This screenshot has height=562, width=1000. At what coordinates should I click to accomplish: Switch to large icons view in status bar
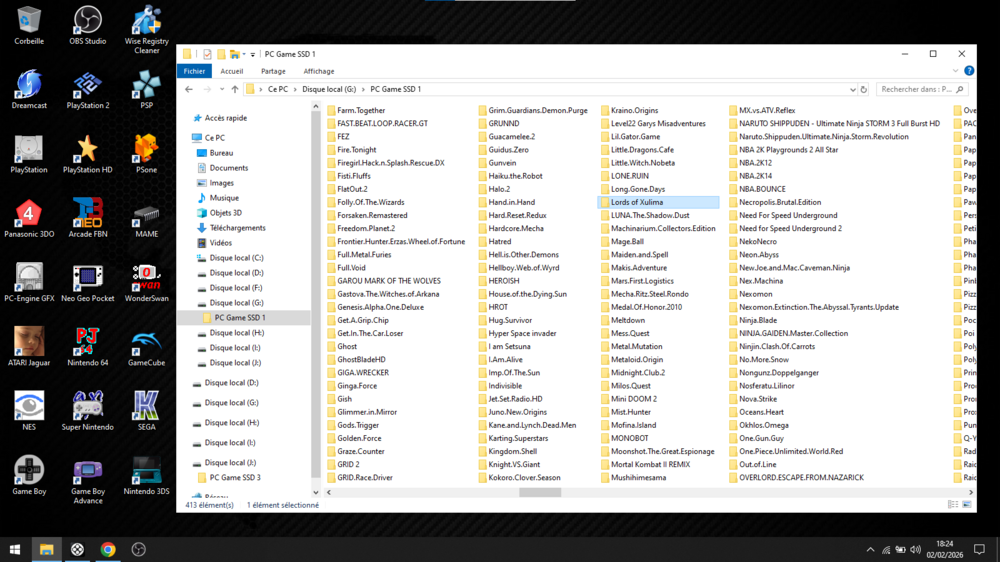coord(967,505)
